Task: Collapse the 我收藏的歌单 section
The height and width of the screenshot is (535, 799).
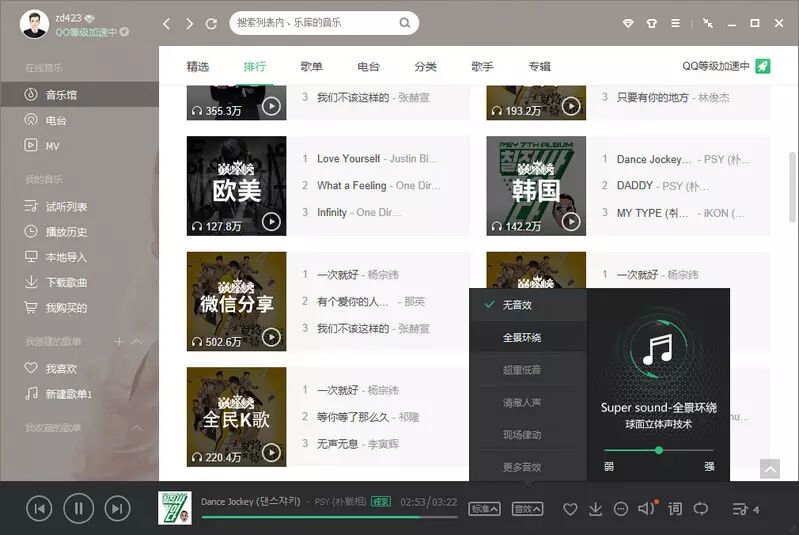Action: (137, 427)
